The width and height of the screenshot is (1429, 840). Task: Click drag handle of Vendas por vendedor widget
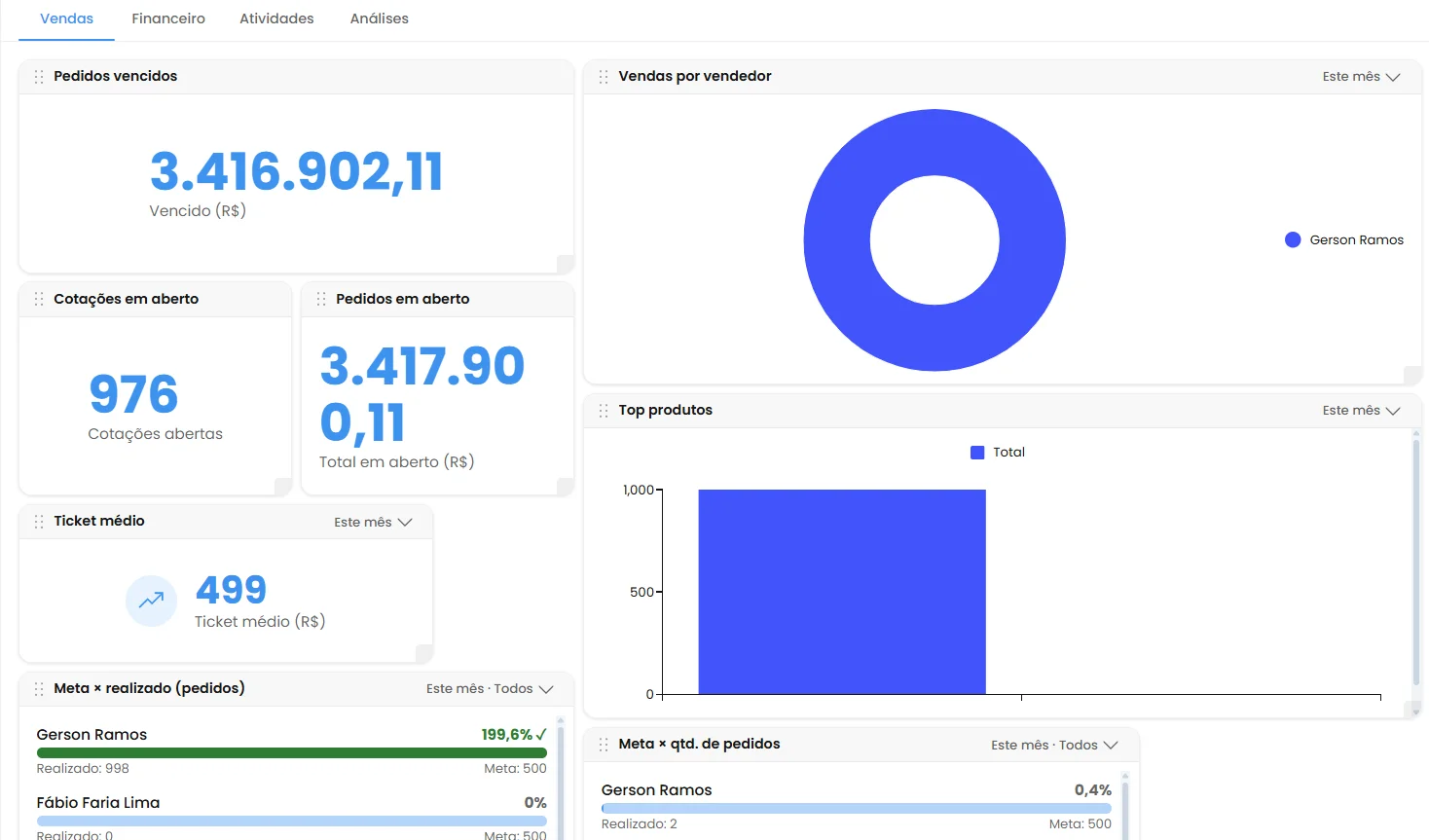click(604, 77)
